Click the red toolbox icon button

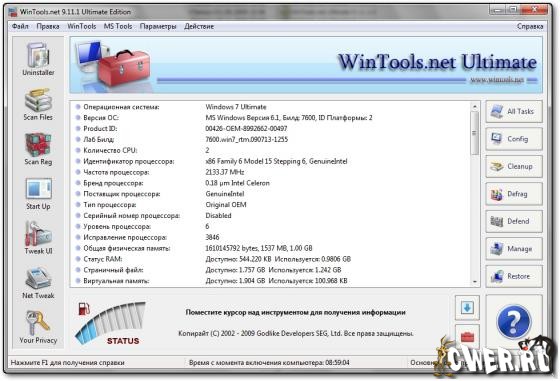pos(467,336)
